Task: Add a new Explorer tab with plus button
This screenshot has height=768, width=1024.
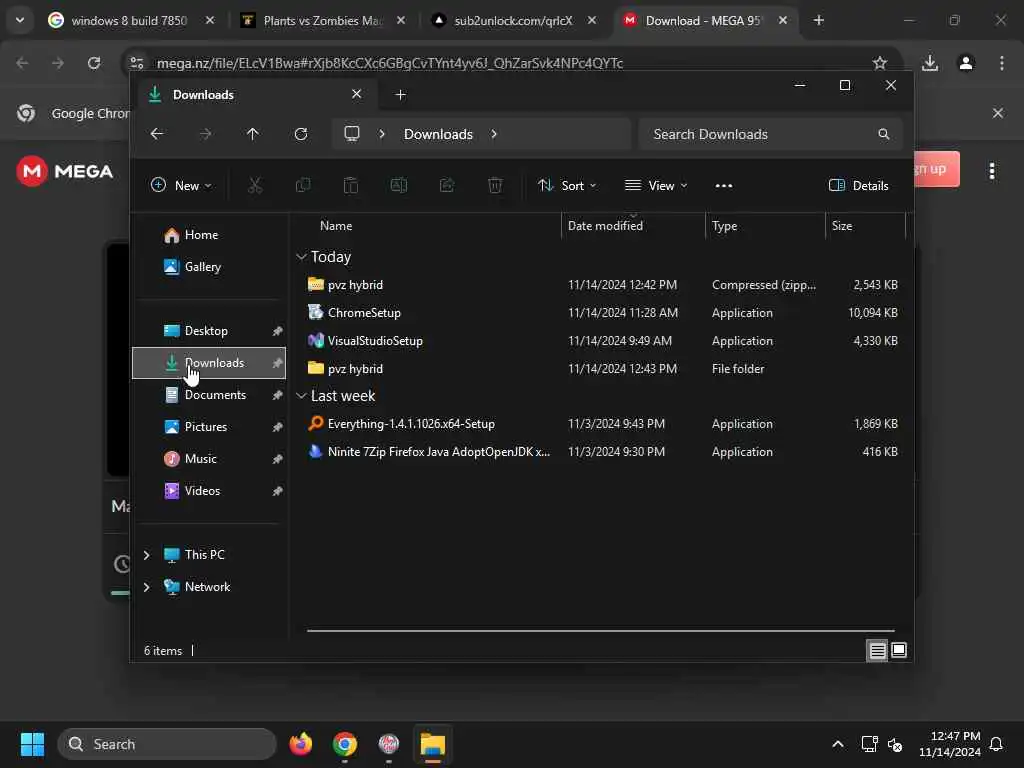Action: click(401, 95)
